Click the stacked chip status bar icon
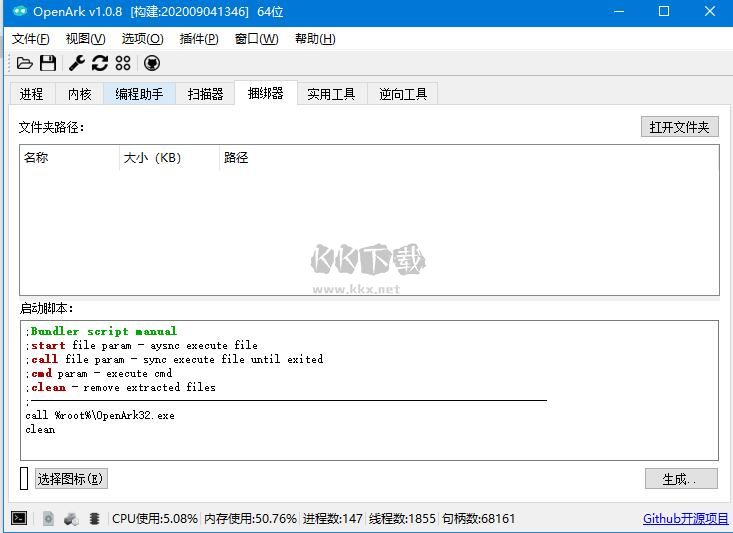Image resolution: width=733 pixels, height=533 pixels. pyautogui.click(x=94, y=519)
